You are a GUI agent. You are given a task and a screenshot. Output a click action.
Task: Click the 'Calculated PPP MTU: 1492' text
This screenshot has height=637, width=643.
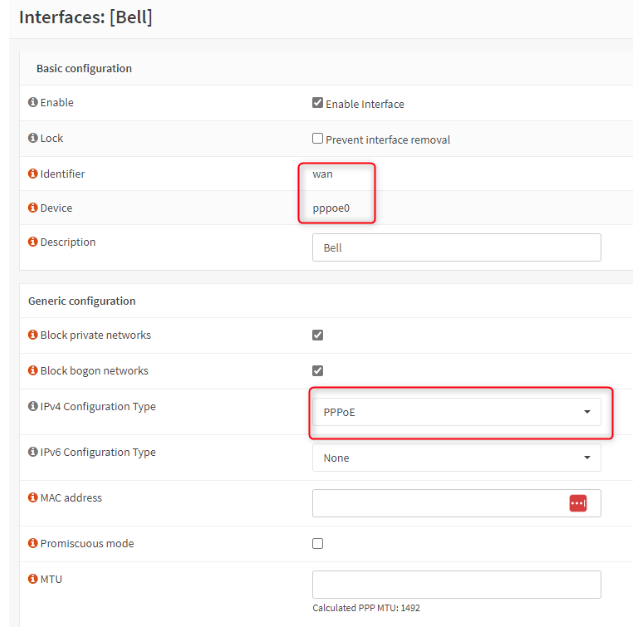click(366, 608)
